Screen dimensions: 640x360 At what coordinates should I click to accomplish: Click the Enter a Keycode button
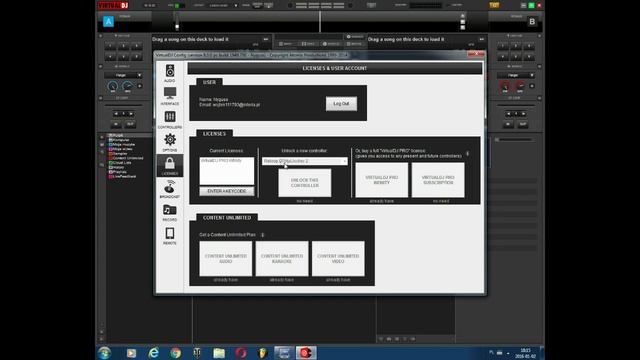pyautogui.click(x=227, y=191)
